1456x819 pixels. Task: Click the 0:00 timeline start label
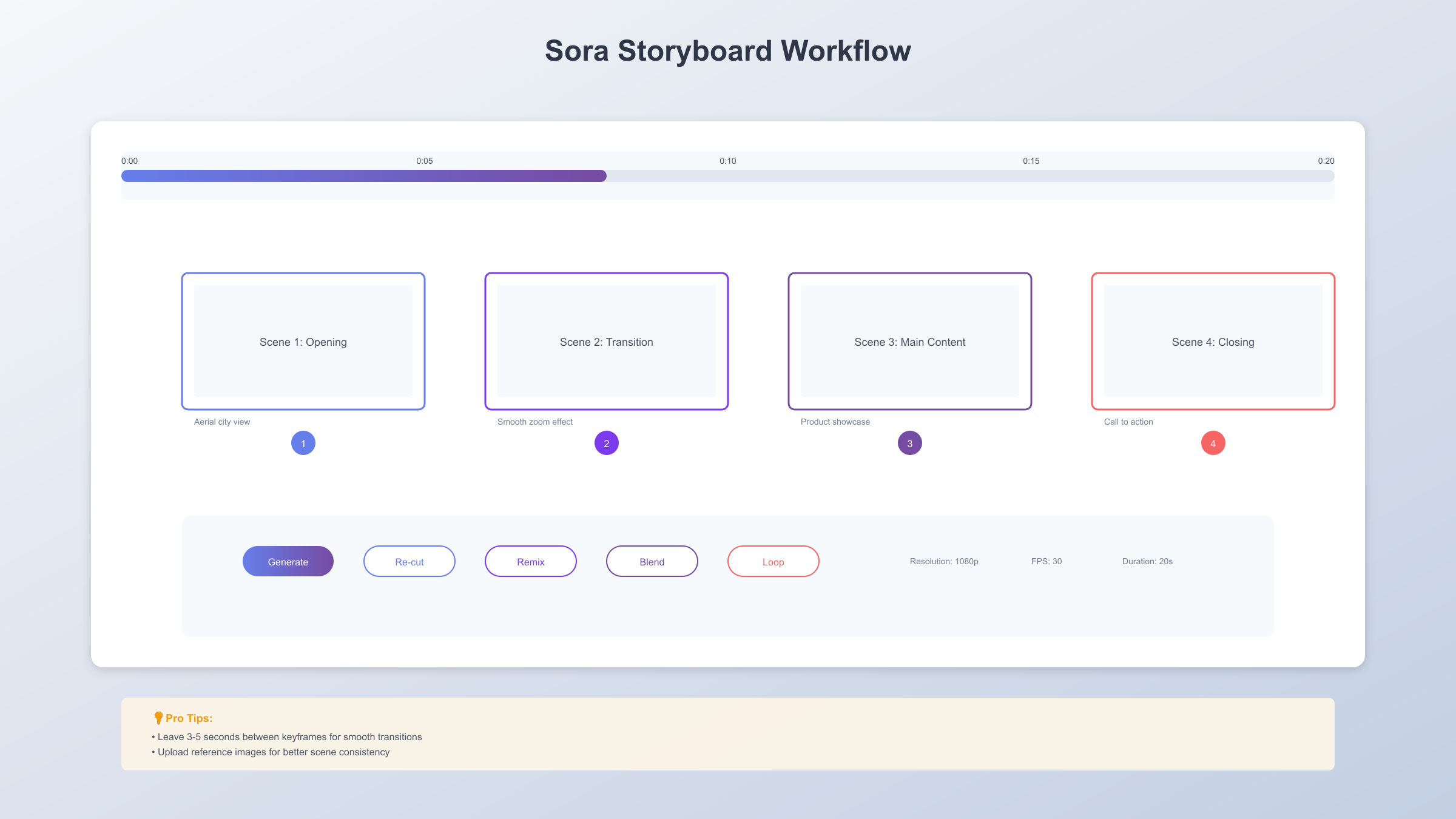(x=129, y=161)
